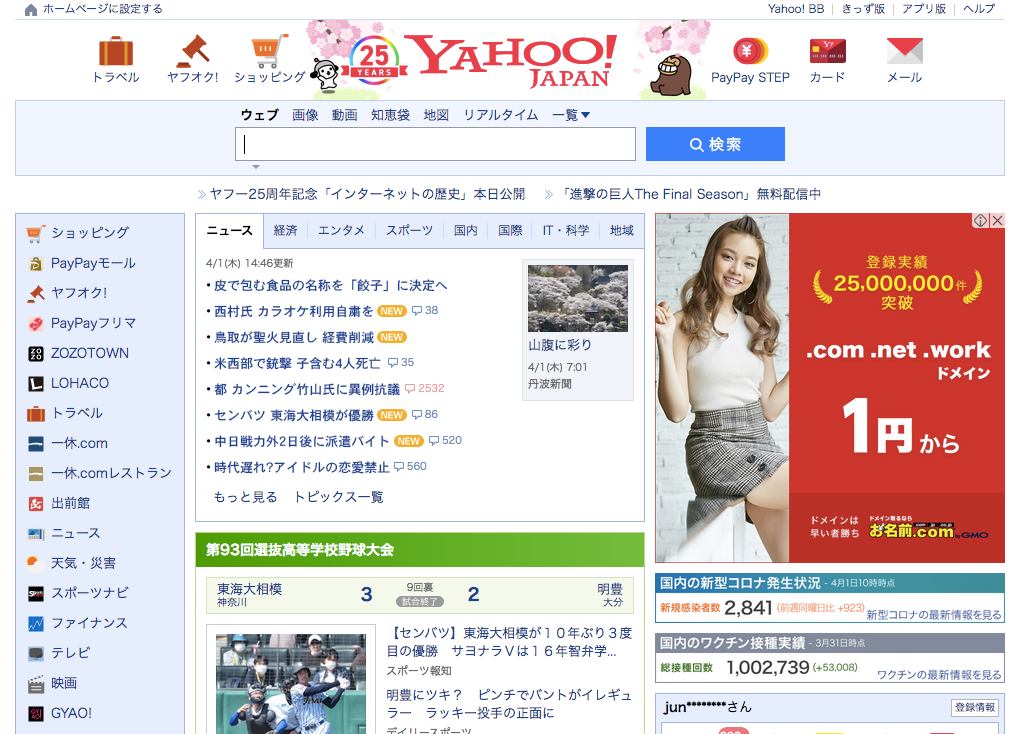Viewport: 1022px width, 734px height.
Task: Open the PayPay STEP icon
Action: click(750, 51)
